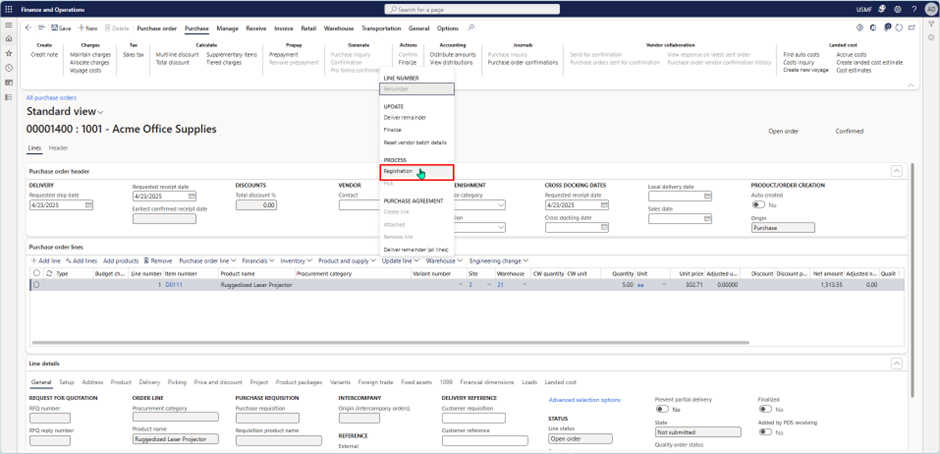Select Registration in the Update line menu

click(417, 171)
